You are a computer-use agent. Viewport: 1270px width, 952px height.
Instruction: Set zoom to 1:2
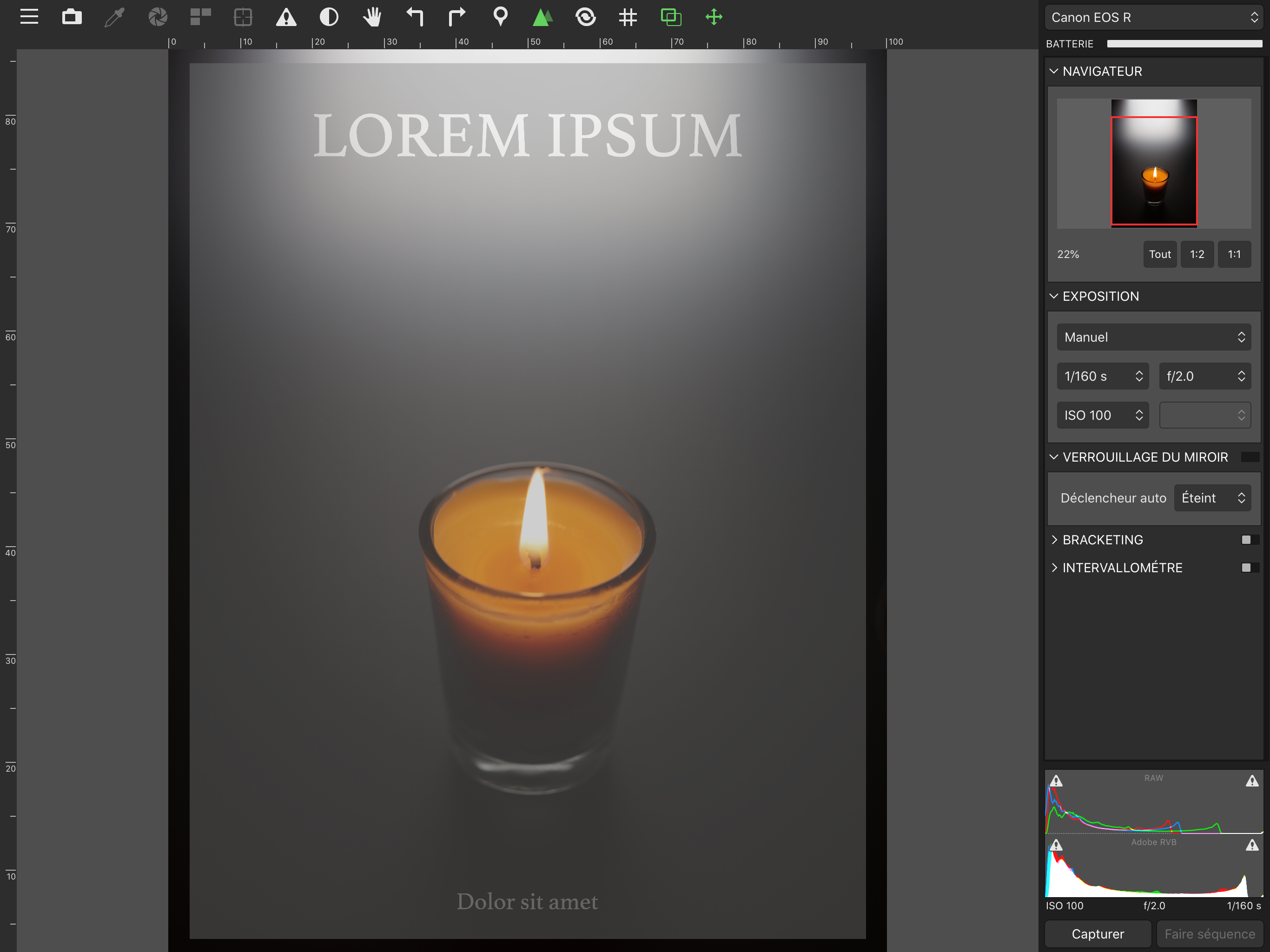tap(1197, 254)
